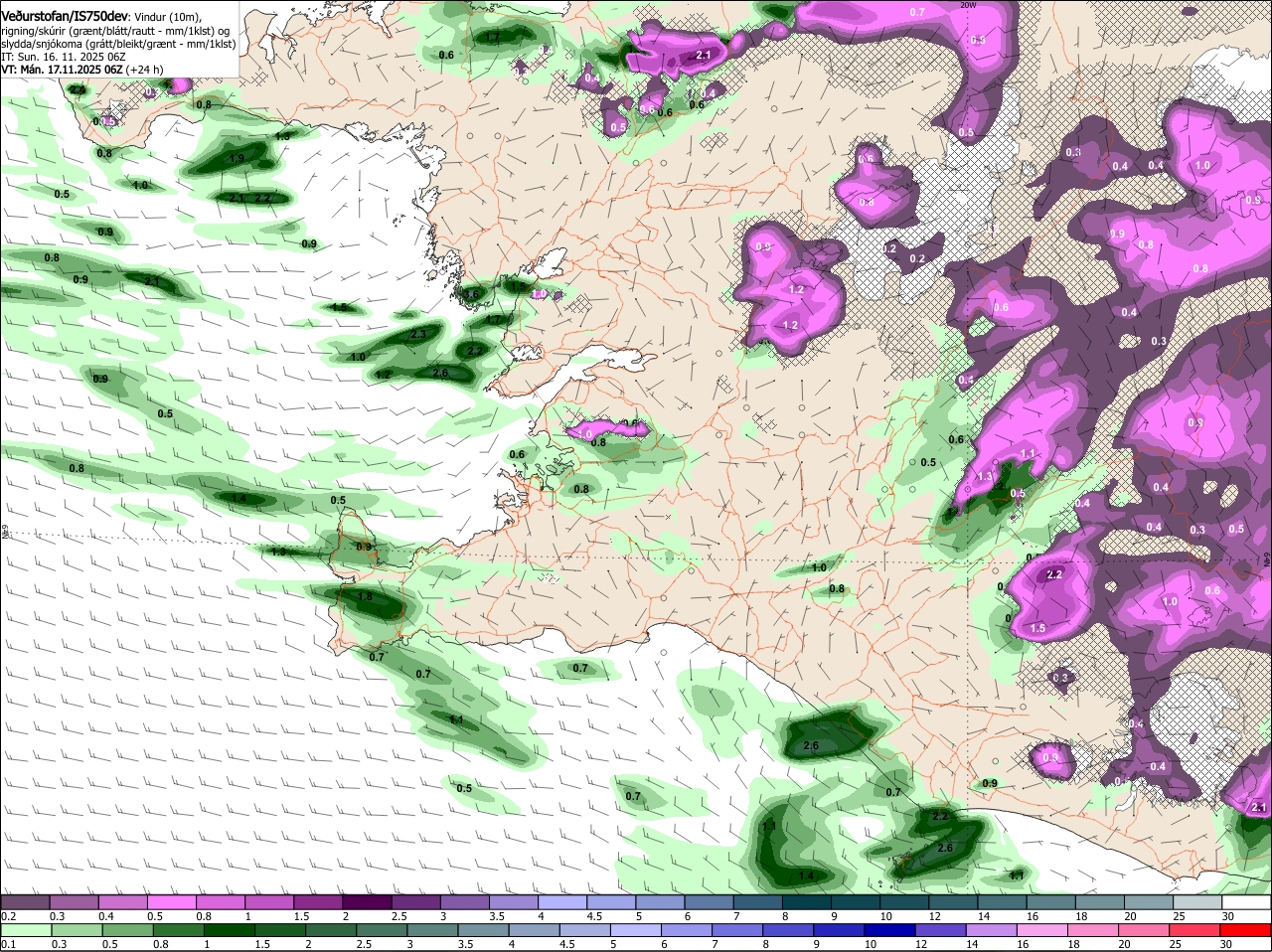The image size is (1272, 952).
Task: Pick lower legend swatch between 7 and 8
Action: point(738,930)
